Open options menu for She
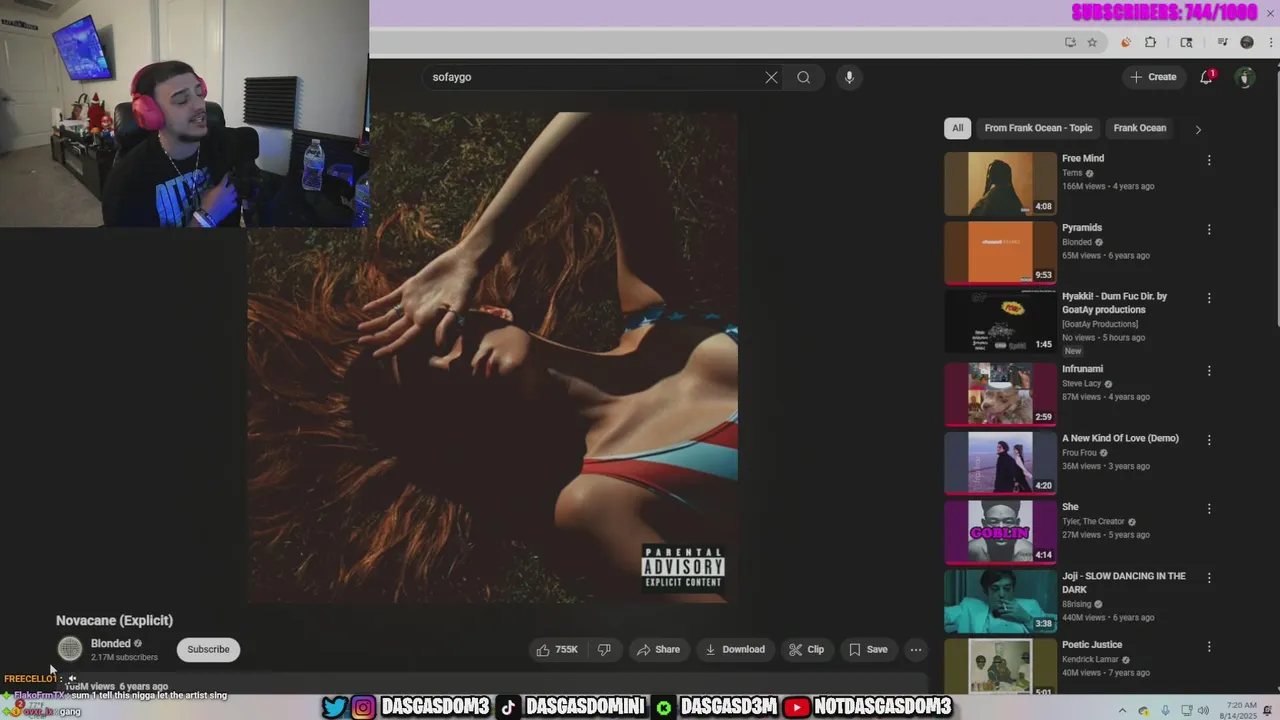 (1209, 508)
